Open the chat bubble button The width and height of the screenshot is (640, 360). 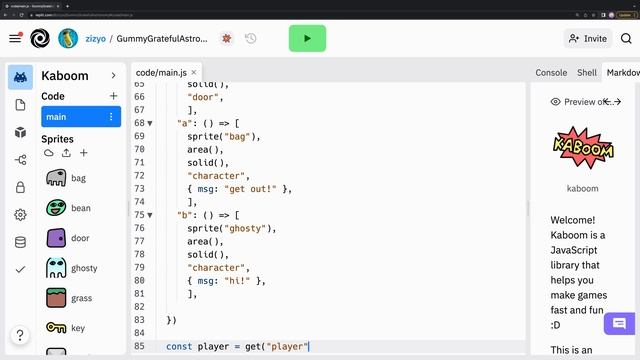coord(619,324)
